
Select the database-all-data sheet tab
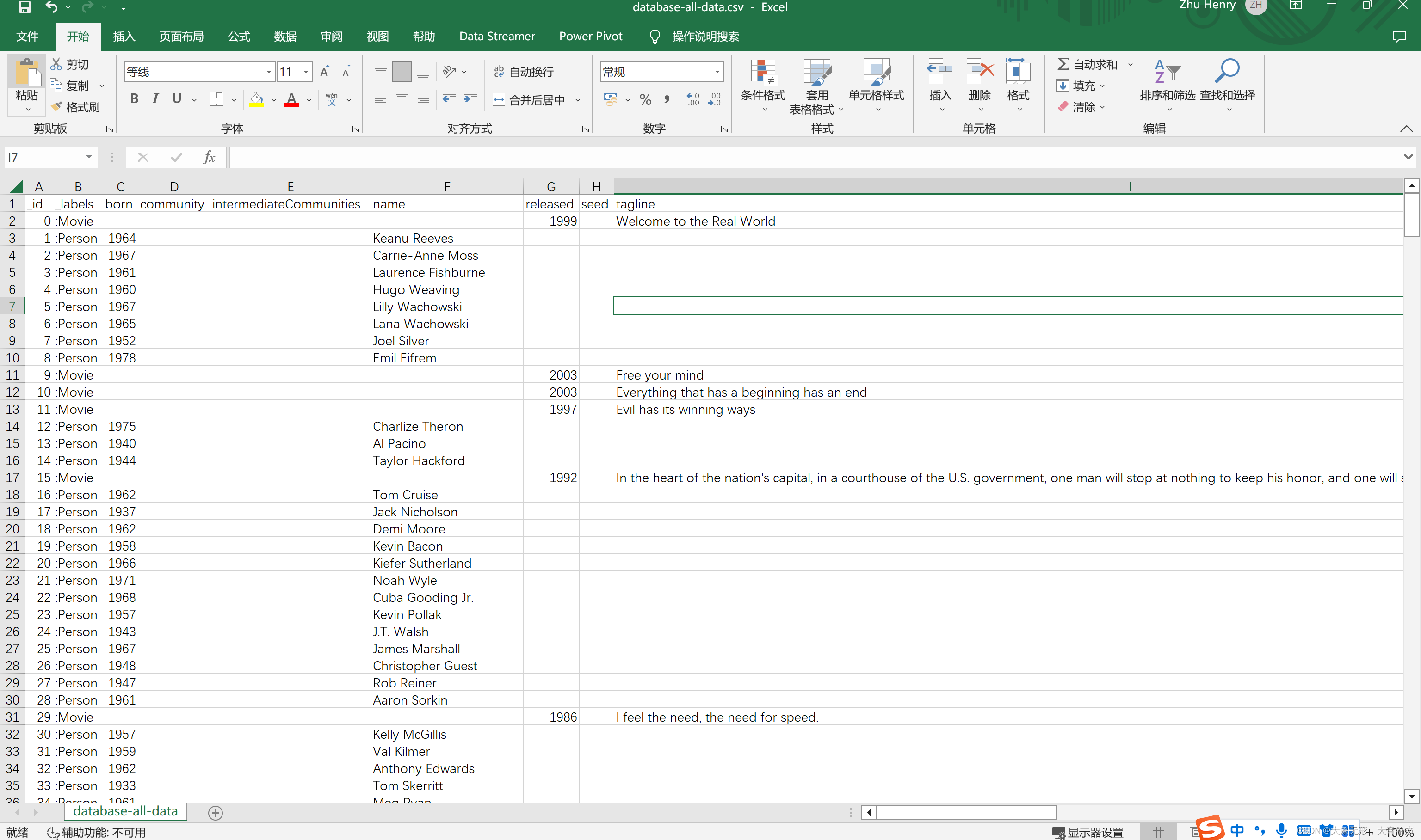click(x=125, y=811)
